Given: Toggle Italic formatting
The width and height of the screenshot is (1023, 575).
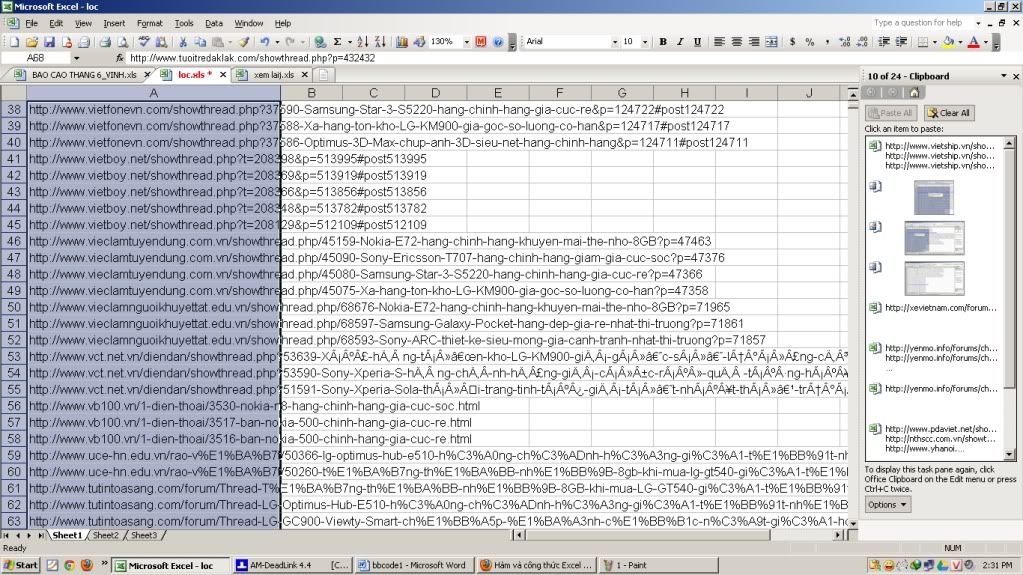Looking at the screenshot, I should [x=680, y=42].
